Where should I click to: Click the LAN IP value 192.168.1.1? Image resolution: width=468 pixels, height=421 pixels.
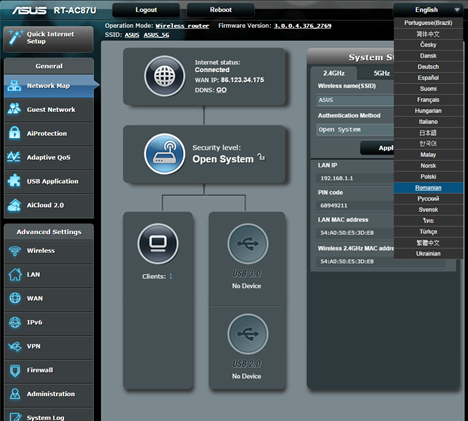click(337, 178)
